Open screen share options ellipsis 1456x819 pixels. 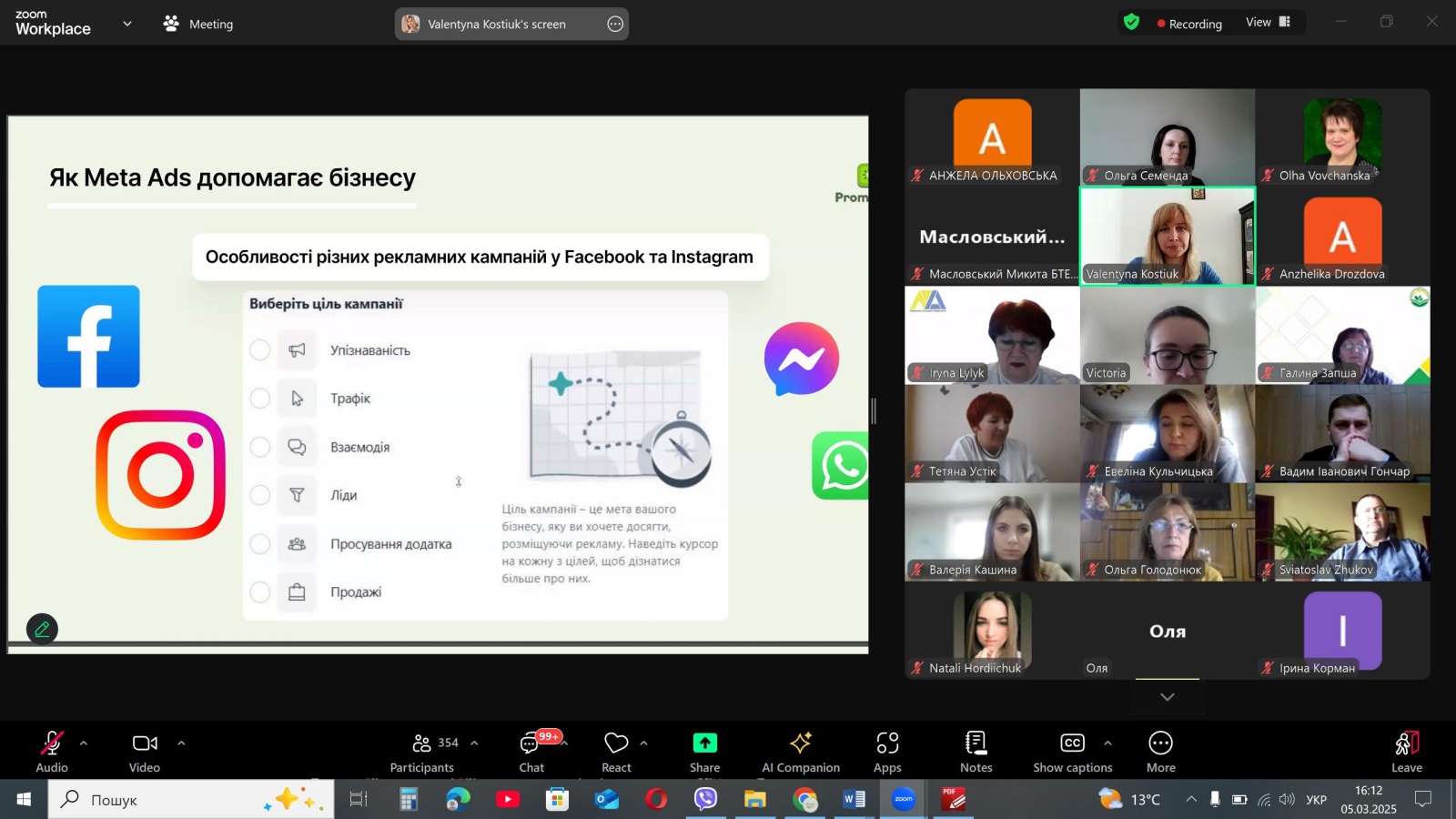pos(616,25)
